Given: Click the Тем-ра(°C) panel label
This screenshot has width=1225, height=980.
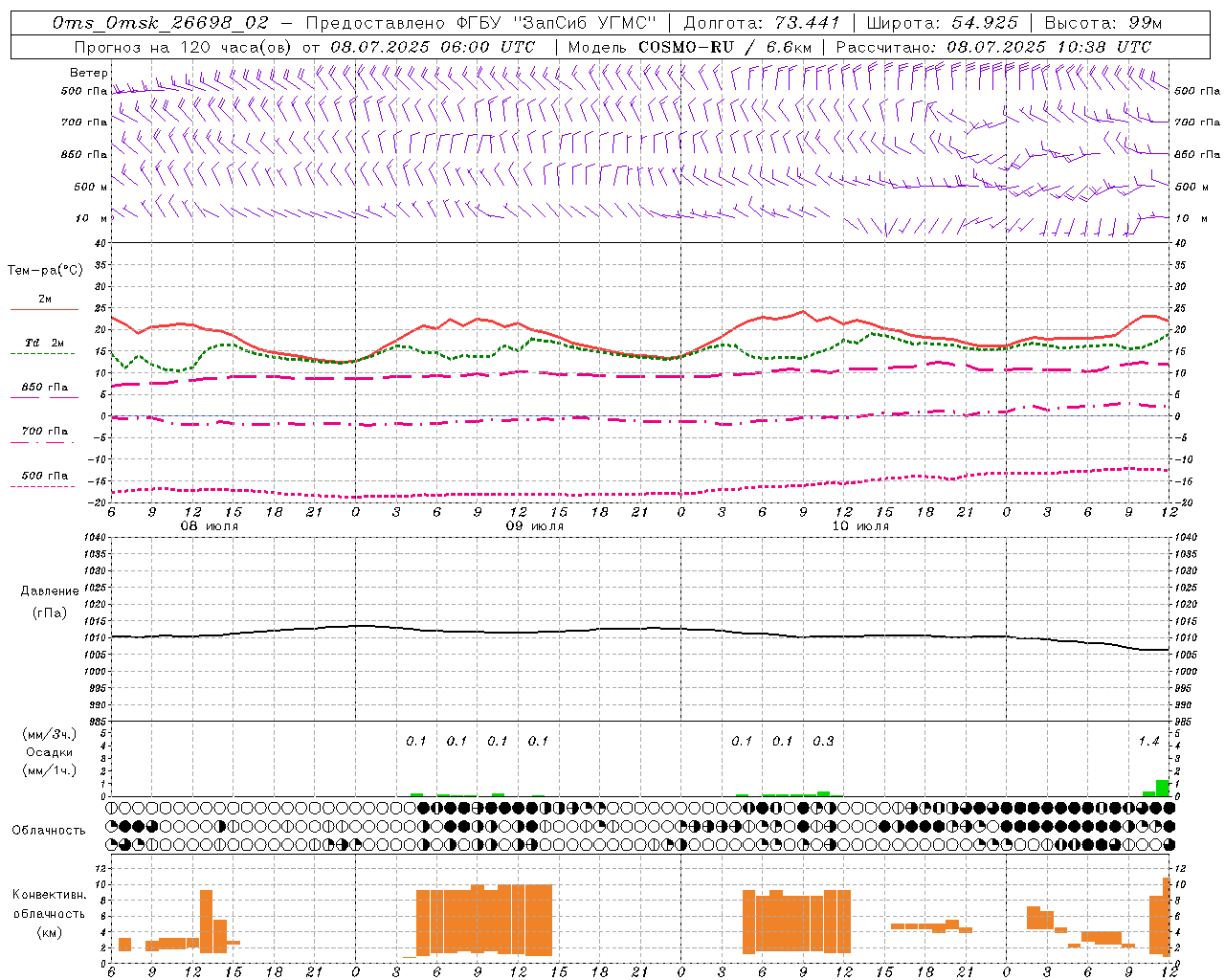Looking at the screenshot, I should point(45,271).
